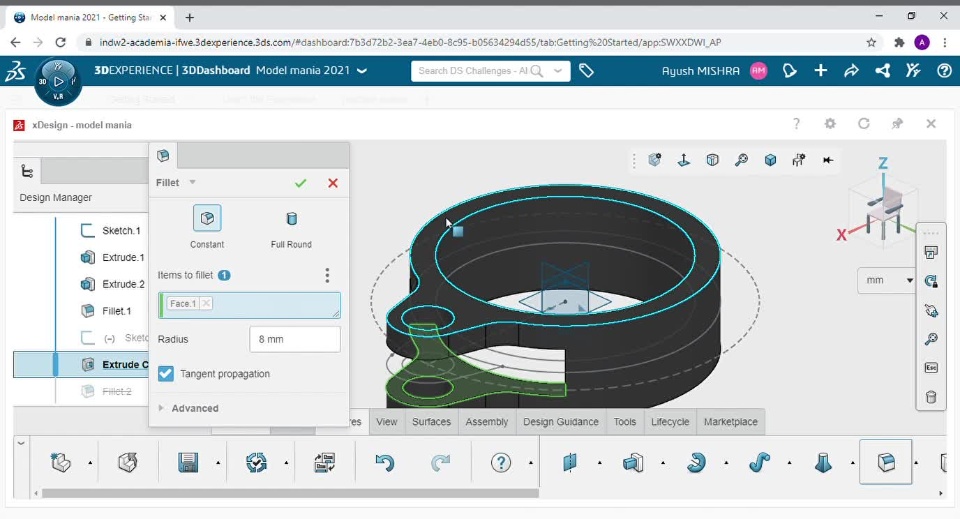This screenshot has width=960, height=519.
Task: Open the View tab
Action: 387,422
